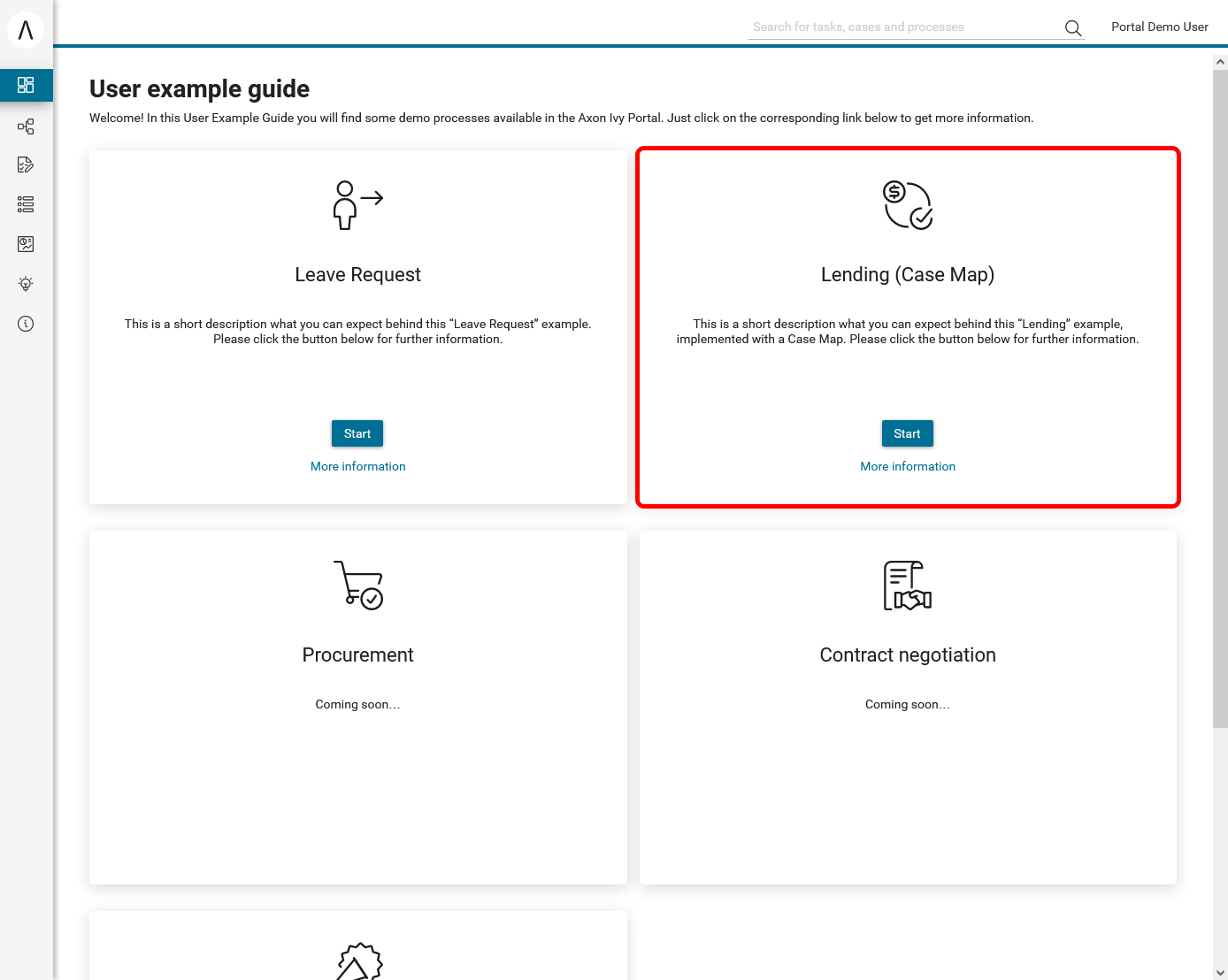Click the Procurement shopping cart icon
The height and width of the screenshot is (980, 1228).
[357, 585]
